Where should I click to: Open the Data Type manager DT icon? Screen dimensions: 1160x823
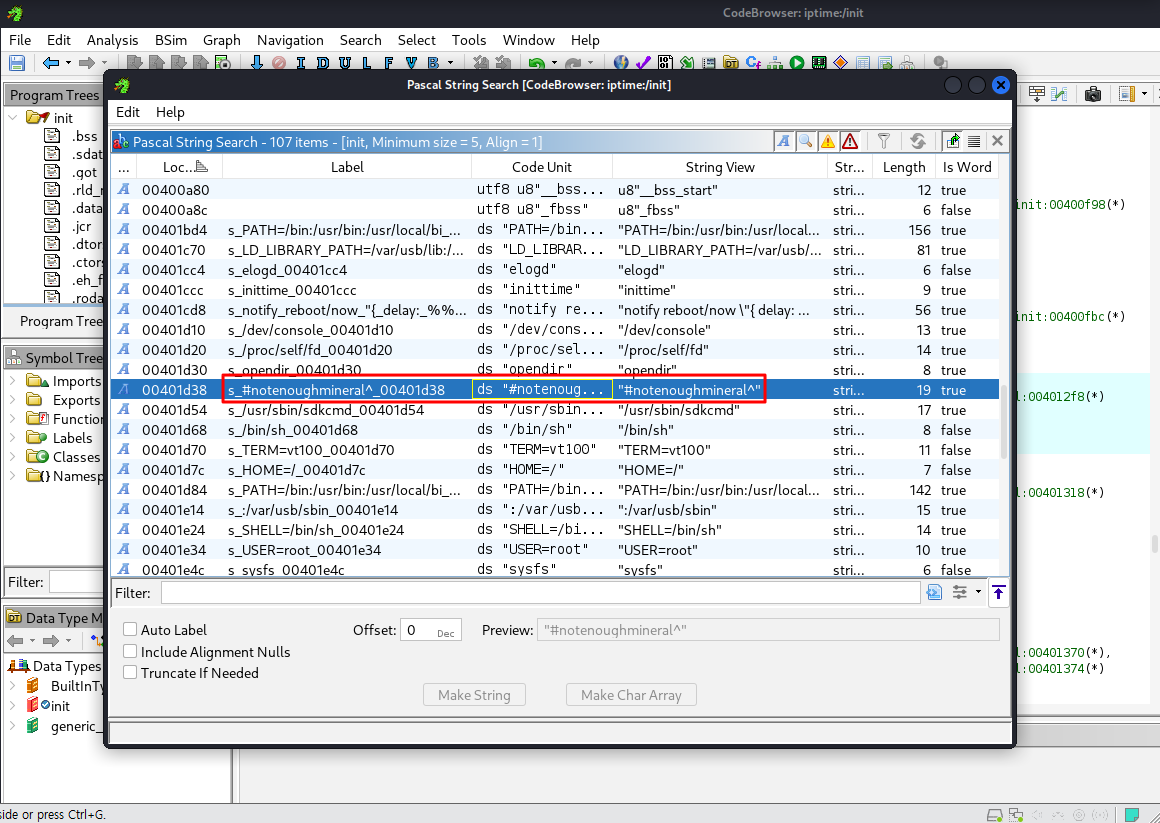pos(731,63)
